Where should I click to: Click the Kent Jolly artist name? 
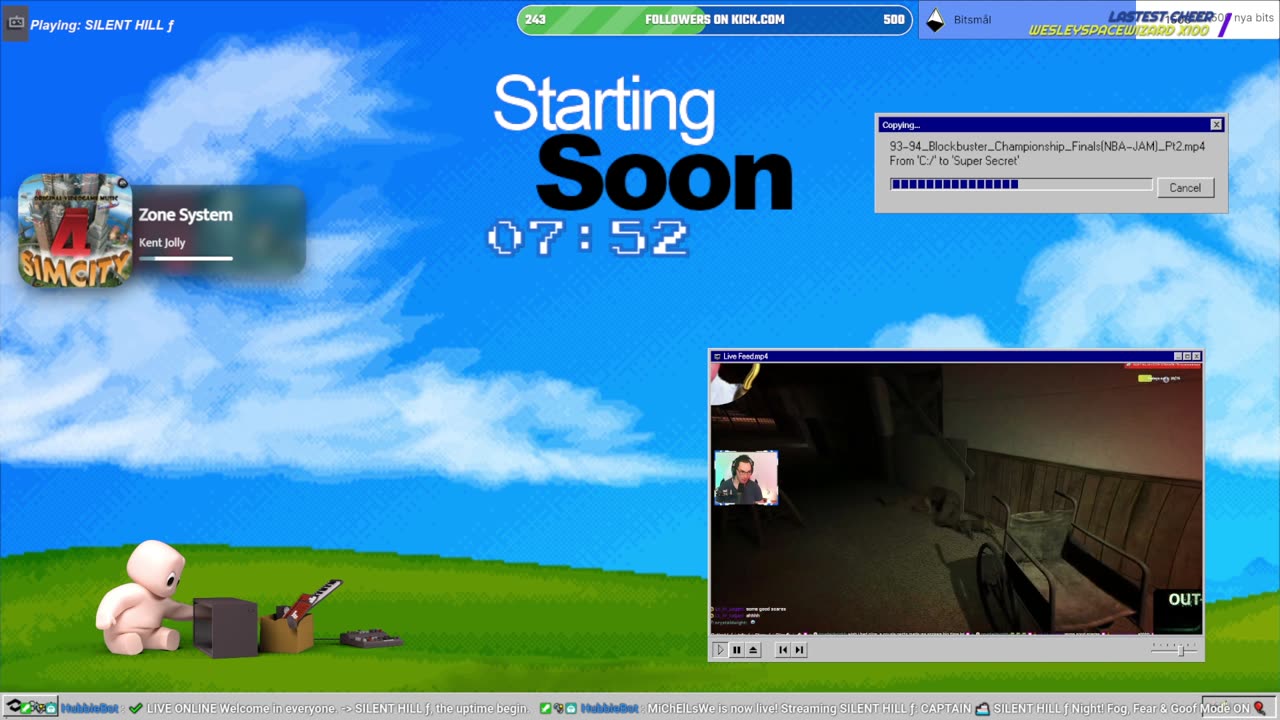coord(162,243)
